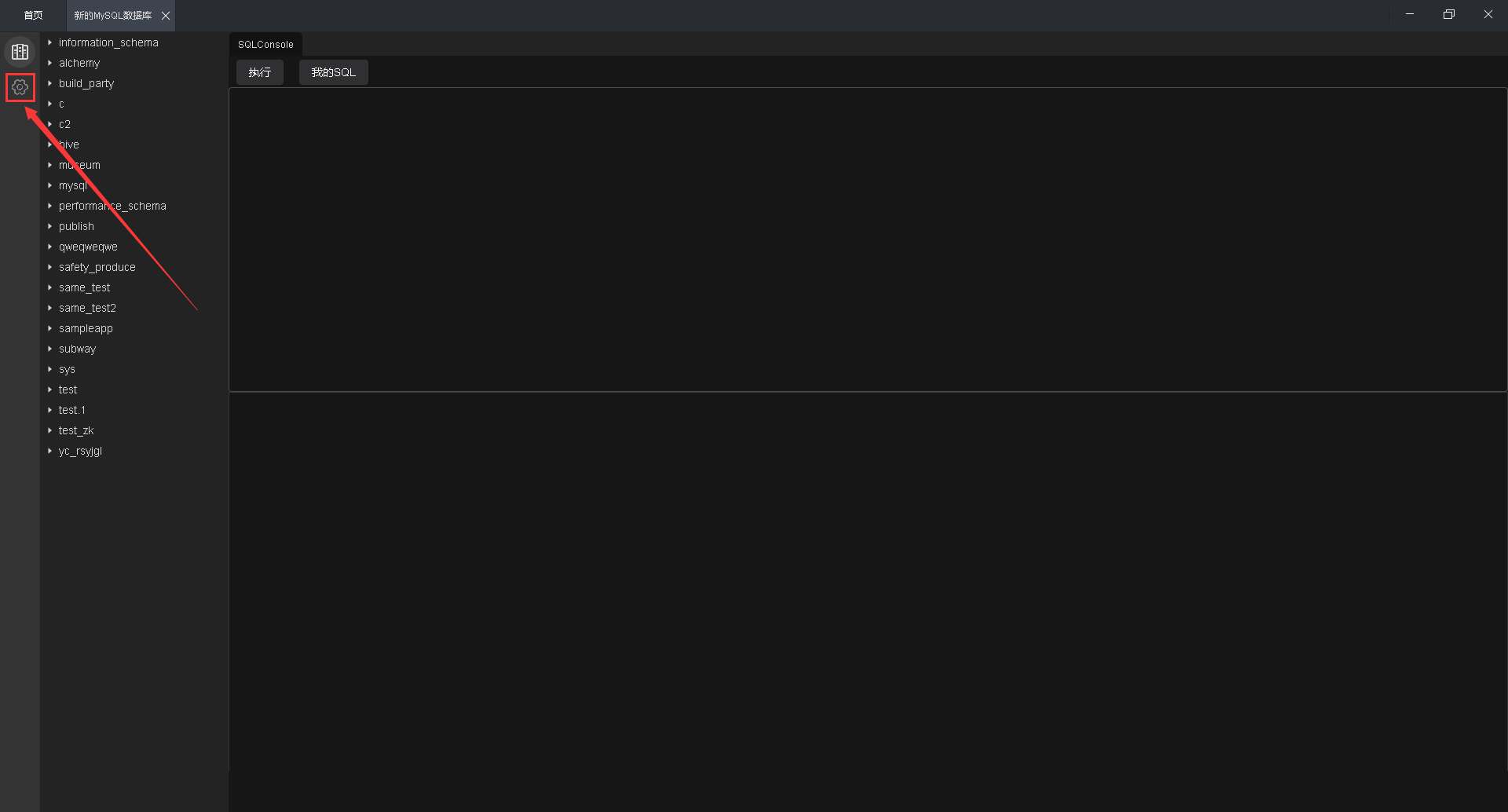This screenshot has height=812, width=1508.
Task: Expand the information_schema database node
Action: tap(49, 42)
